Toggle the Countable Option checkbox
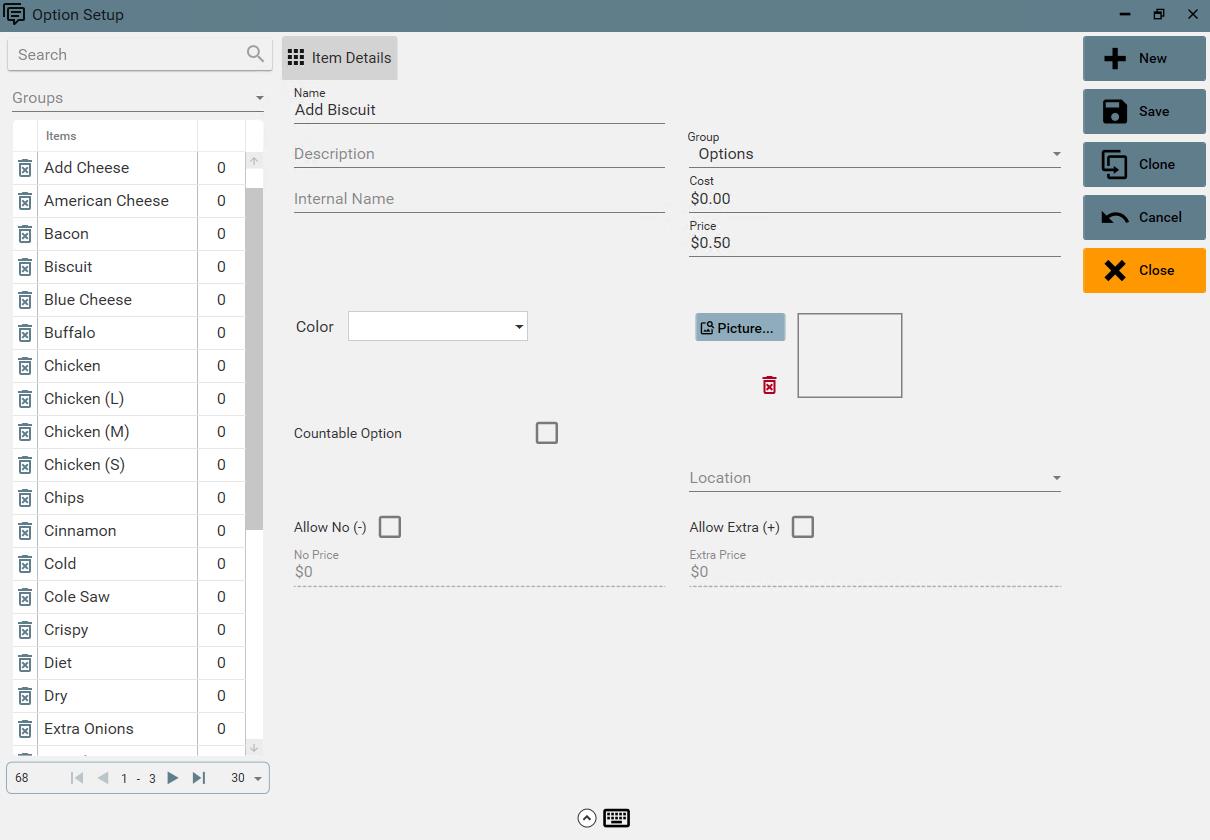1210x840 pixels. pyautogui.click(x=547, y=433)
